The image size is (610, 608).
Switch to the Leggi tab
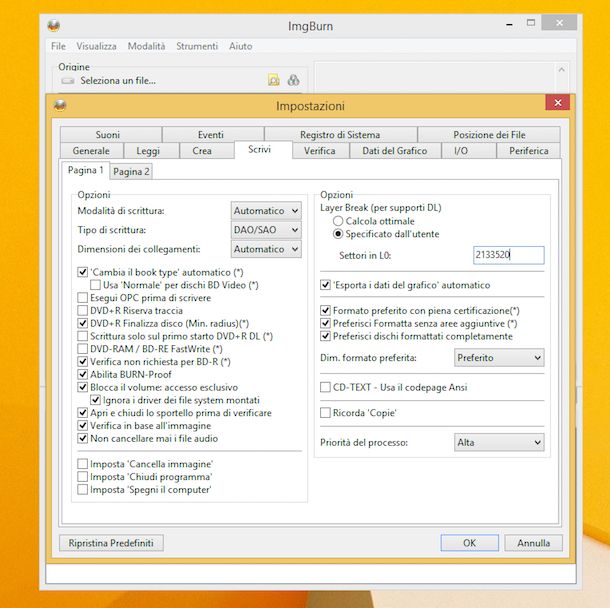(151, 151)
